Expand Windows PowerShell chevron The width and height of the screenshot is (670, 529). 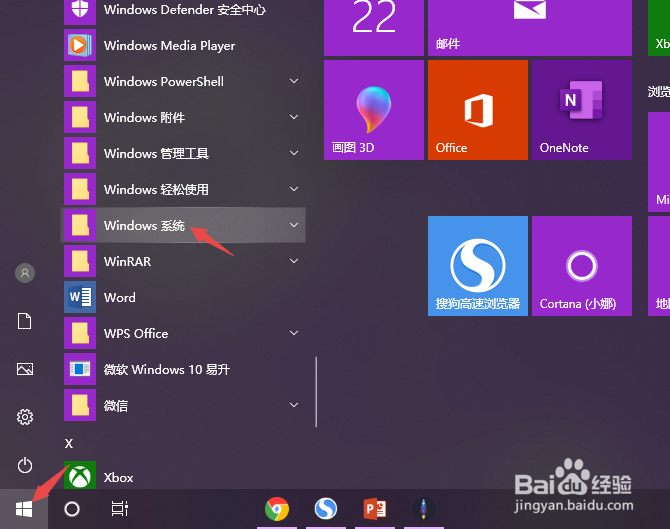click(294, 81)
